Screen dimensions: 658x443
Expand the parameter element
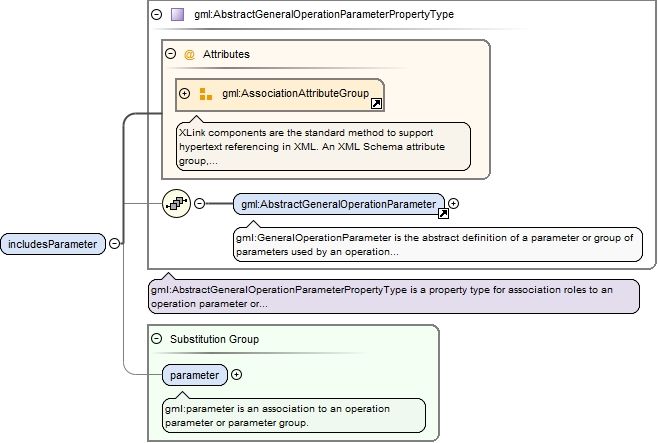pos(237,375)
